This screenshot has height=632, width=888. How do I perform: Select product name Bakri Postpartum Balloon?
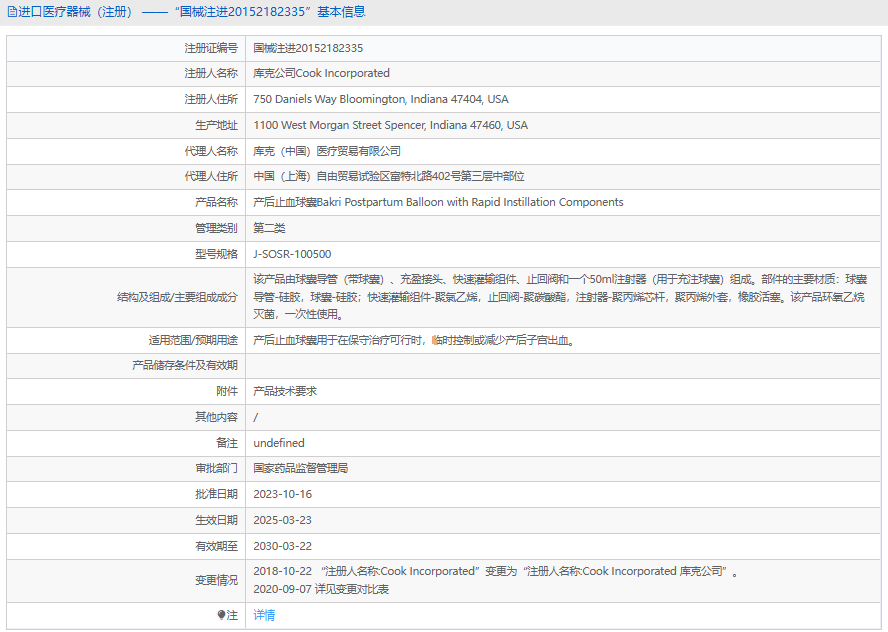438,202
